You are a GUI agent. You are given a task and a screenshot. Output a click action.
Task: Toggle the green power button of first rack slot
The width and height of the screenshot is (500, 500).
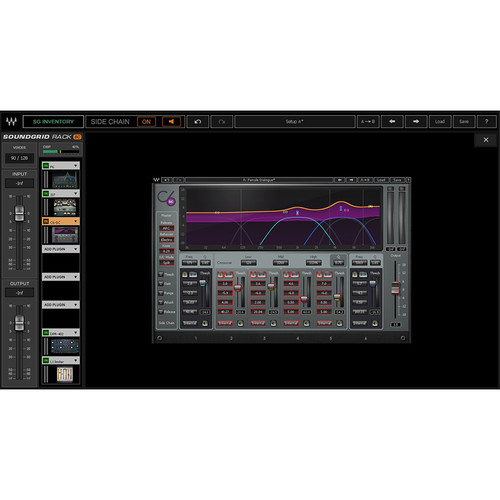click(x=46, y=166)
